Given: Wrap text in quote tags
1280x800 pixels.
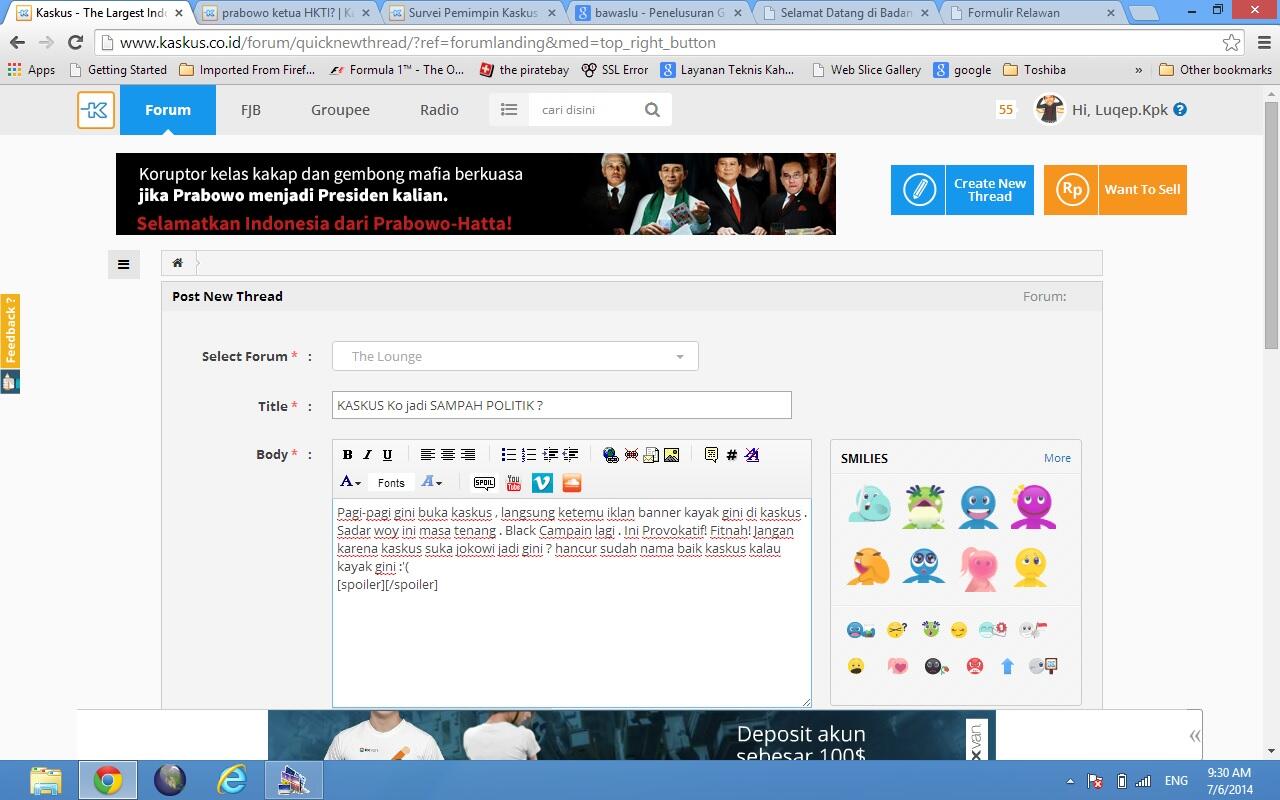Looking at the screenshot, I should pyautogui.click(x=711, y=455).
